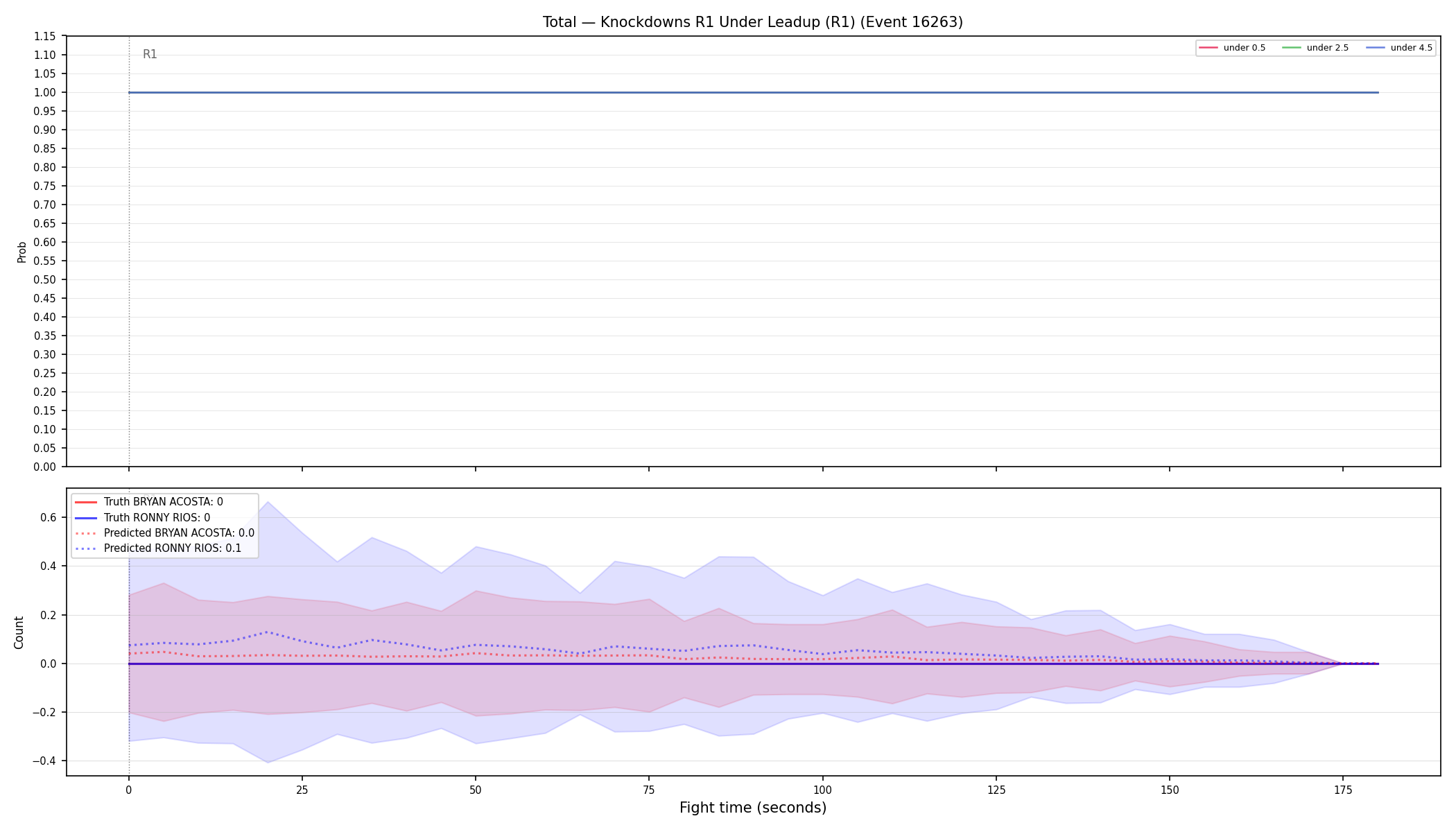Select the 'under 0.5' legend entry
Screen dimensions: 1456x832
pyautogui.click(x=1232, y=48)
